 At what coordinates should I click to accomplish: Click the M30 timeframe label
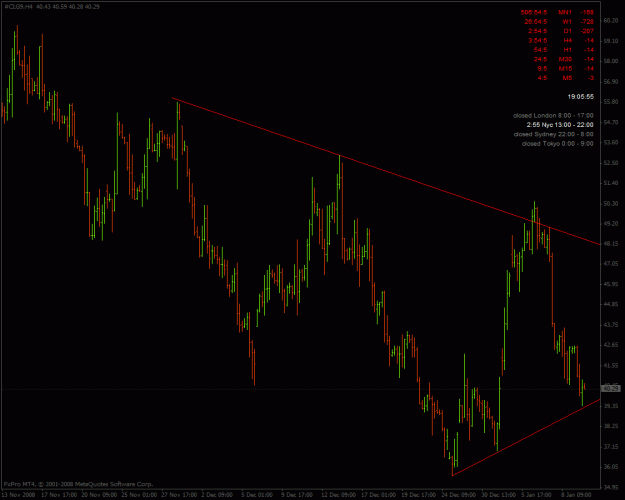pyautogui.click(x=565, y=59)
